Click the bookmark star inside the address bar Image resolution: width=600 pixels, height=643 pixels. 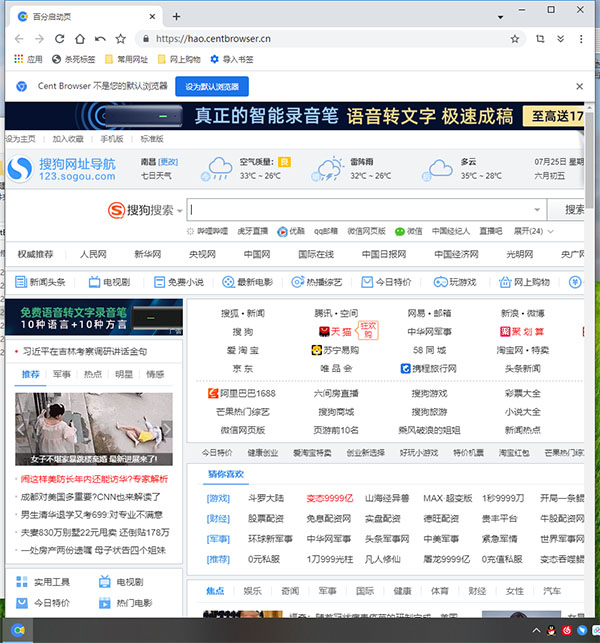coord(515,39)
